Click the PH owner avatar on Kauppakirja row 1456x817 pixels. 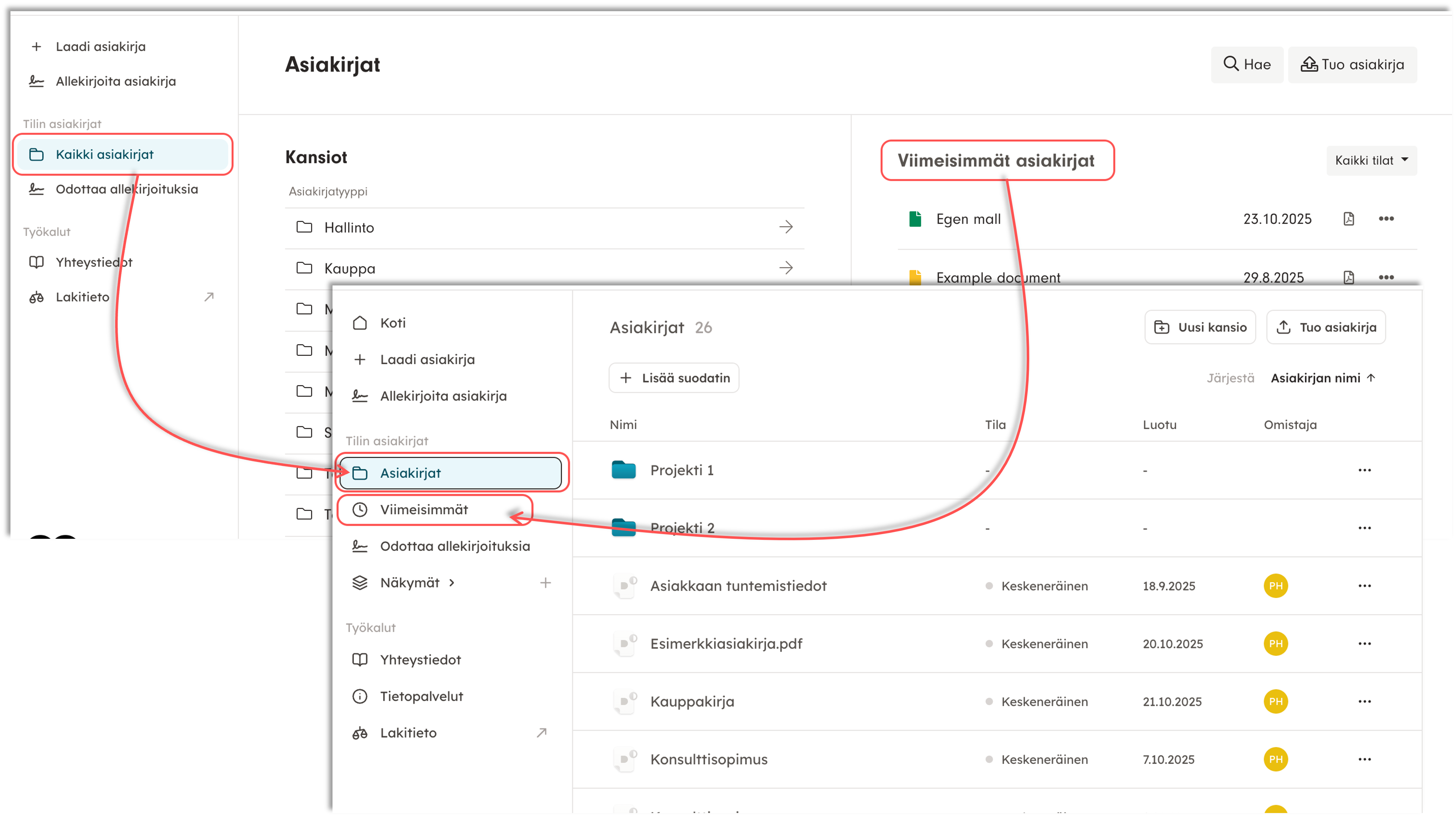tap(1276, 701)
